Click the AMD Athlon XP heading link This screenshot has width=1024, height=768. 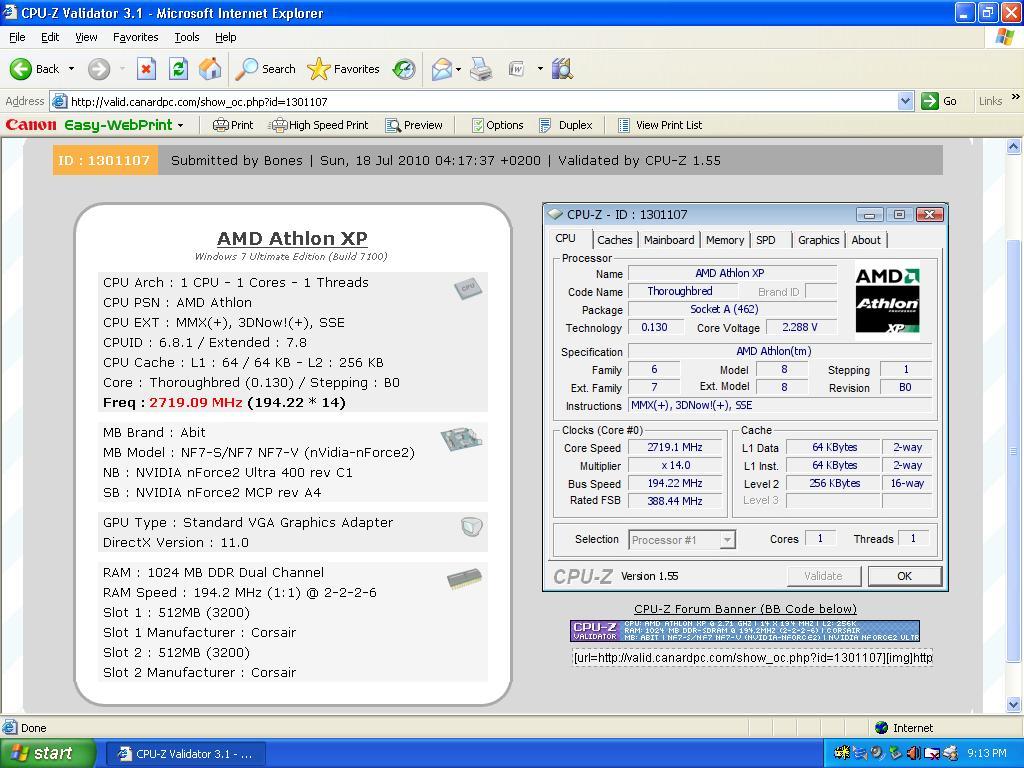(x=292, y=238)
